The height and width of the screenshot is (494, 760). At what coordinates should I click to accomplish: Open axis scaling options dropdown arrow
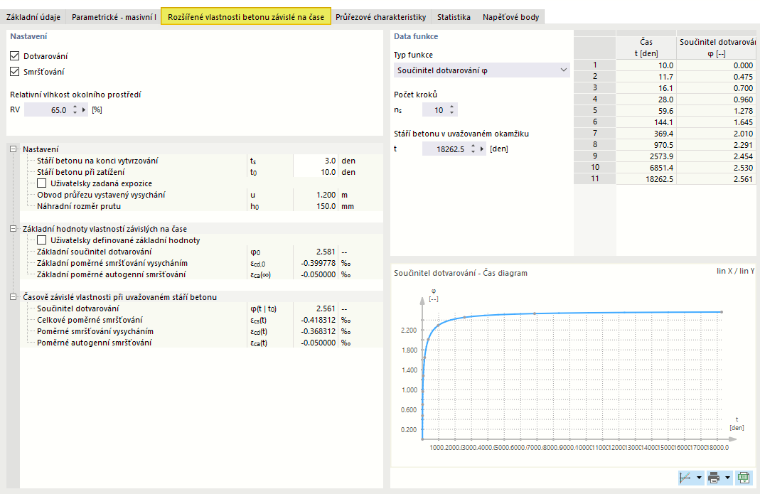(699, 478)
